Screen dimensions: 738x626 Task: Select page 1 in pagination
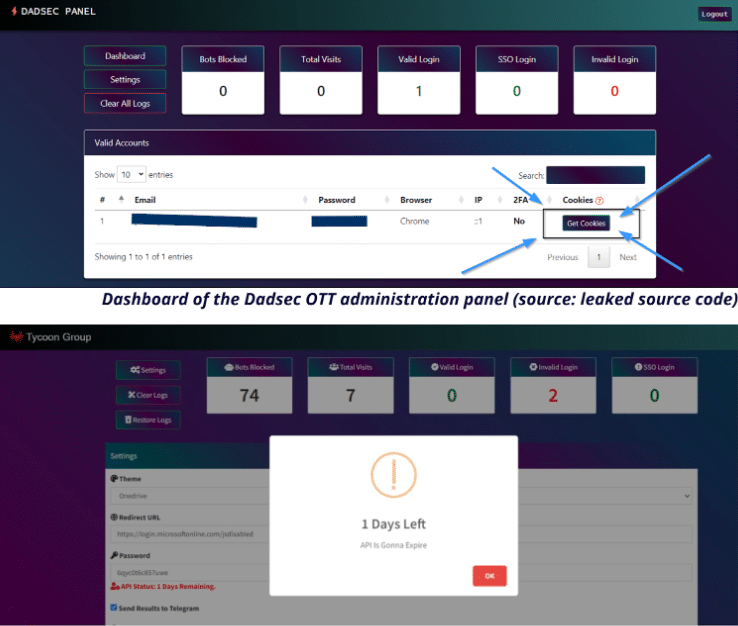[599, 257]
